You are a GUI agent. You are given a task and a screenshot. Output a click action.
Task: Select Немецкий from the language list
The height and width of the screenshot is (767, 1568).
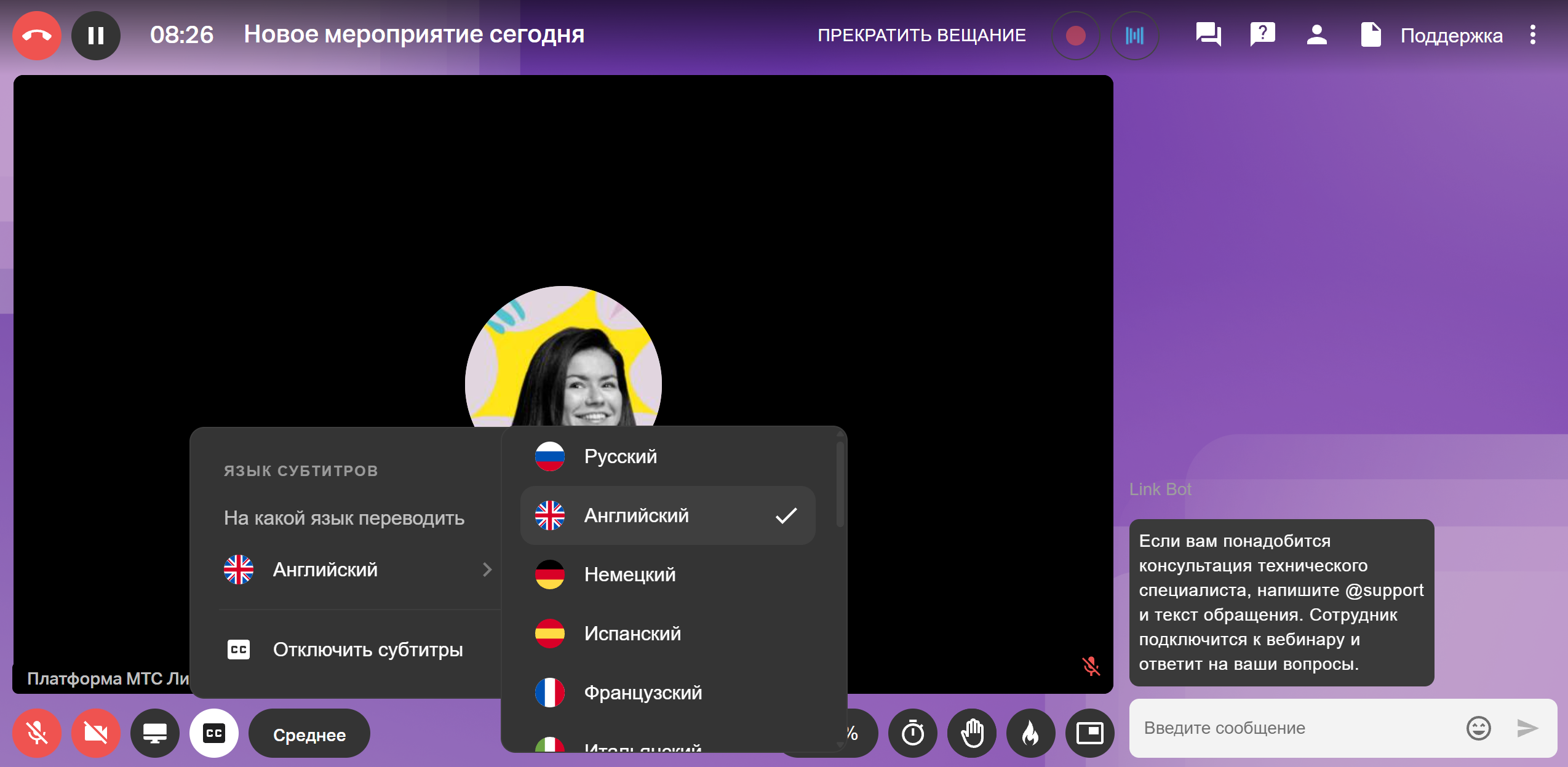[629, 574]
